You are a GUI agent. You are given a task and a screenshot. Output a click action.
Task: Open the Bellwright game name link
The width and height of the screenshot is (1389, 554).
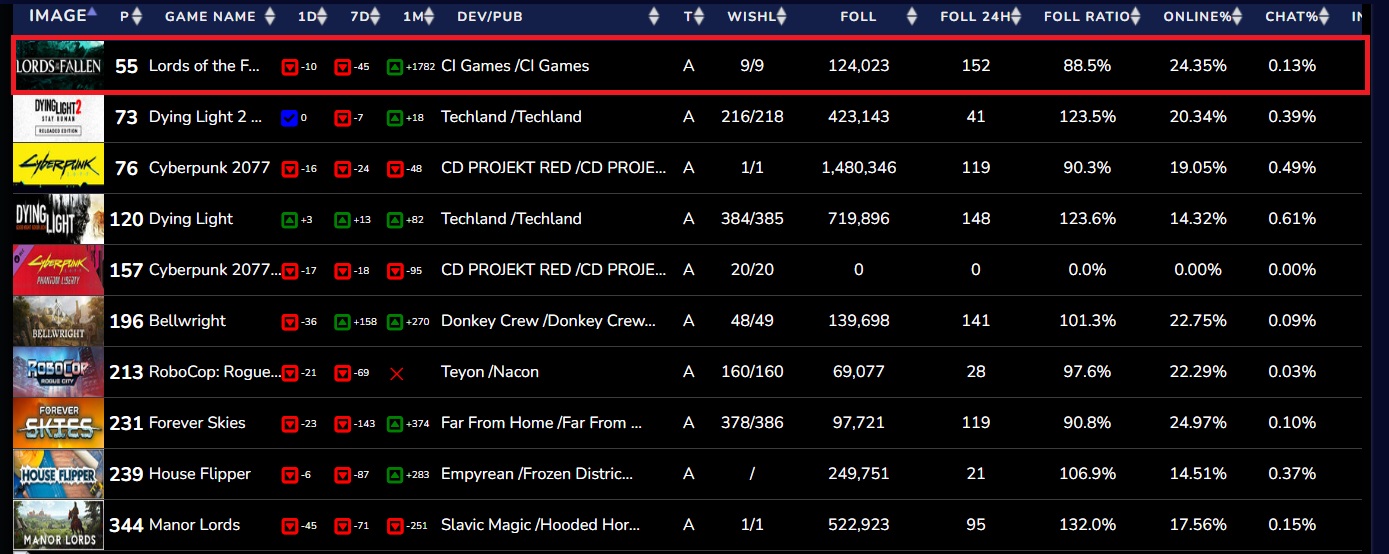coord(187,321)
